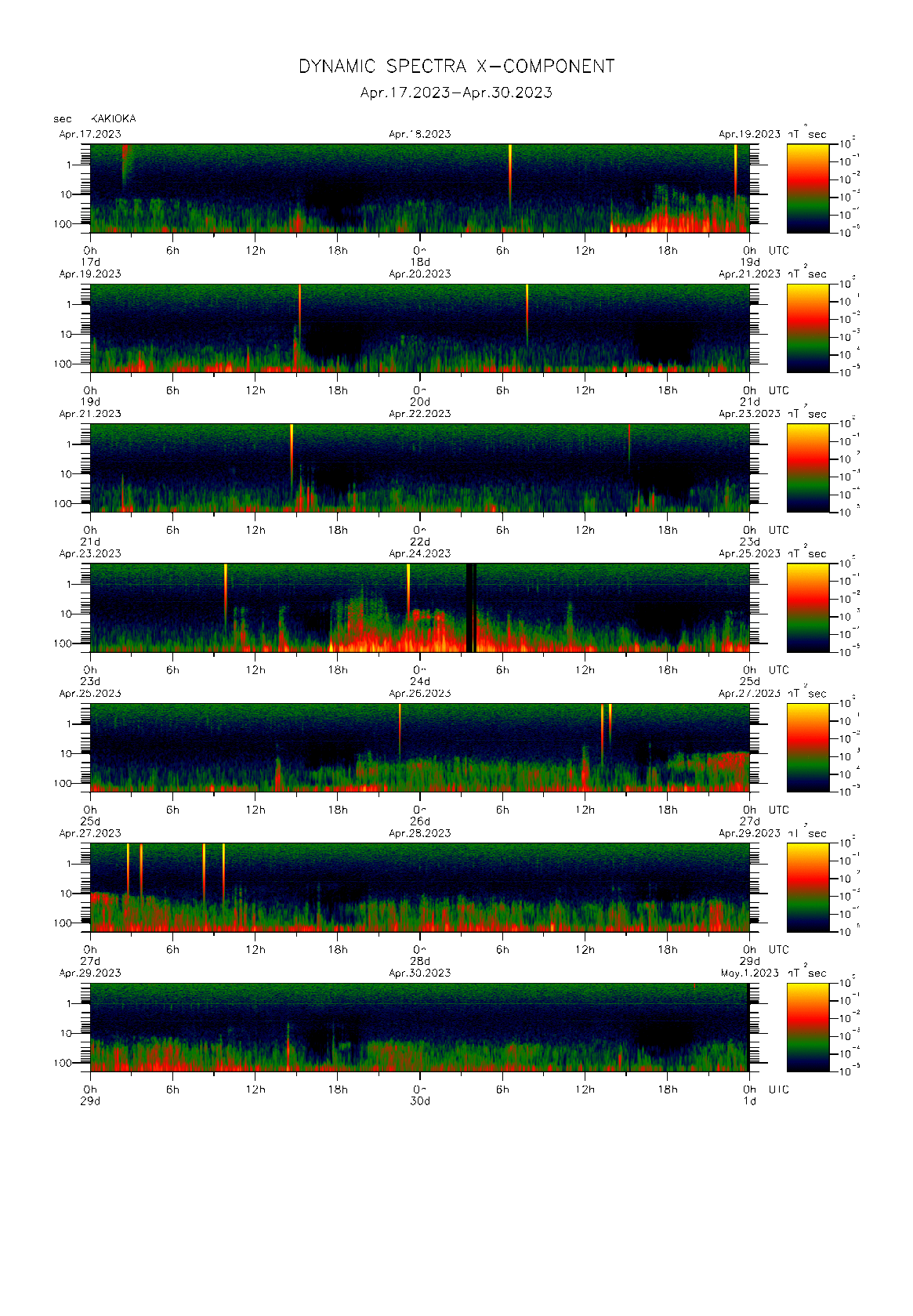Click the "1d" day marker

[x=750, y=1101]
